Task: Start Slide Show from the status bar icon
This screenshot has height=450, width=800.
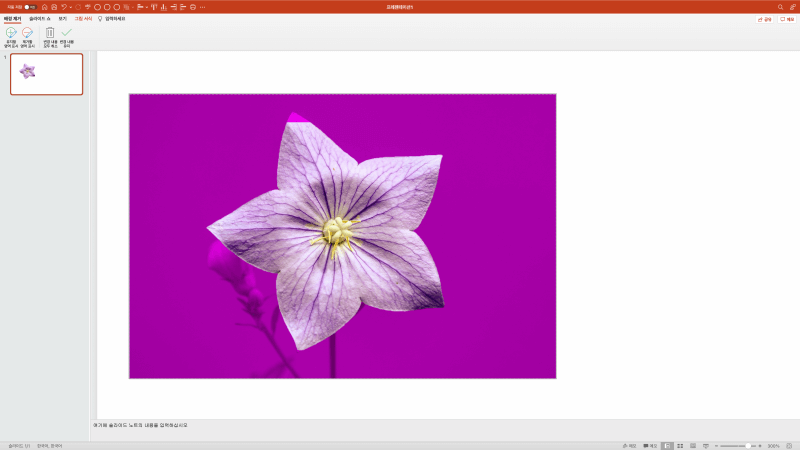Action: click(706, 446)
